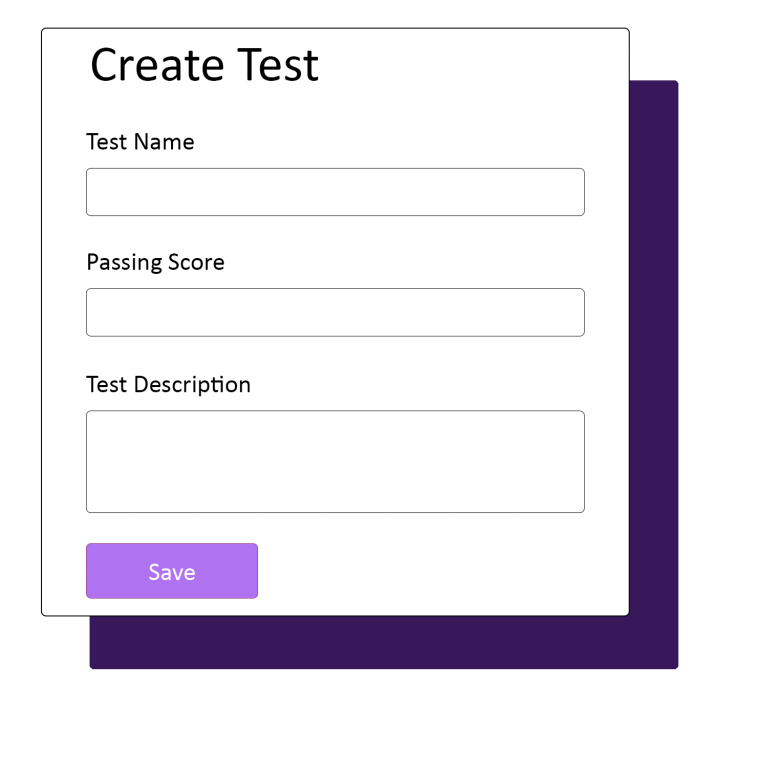Click the purple Save button
The width and height of the screenshot is (768, 768).
click(172, 571)
